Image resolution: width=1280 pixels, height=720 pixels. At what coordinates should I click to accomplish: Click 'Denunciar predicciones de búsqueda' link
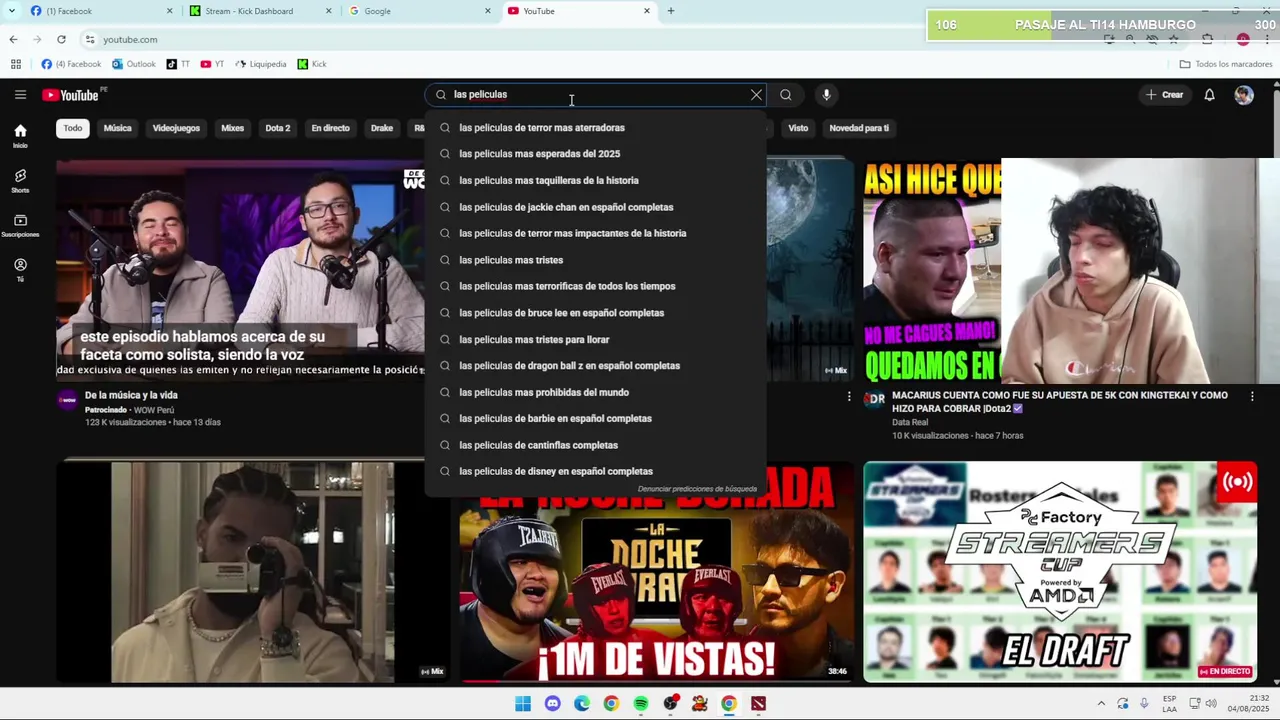[697, 489]
